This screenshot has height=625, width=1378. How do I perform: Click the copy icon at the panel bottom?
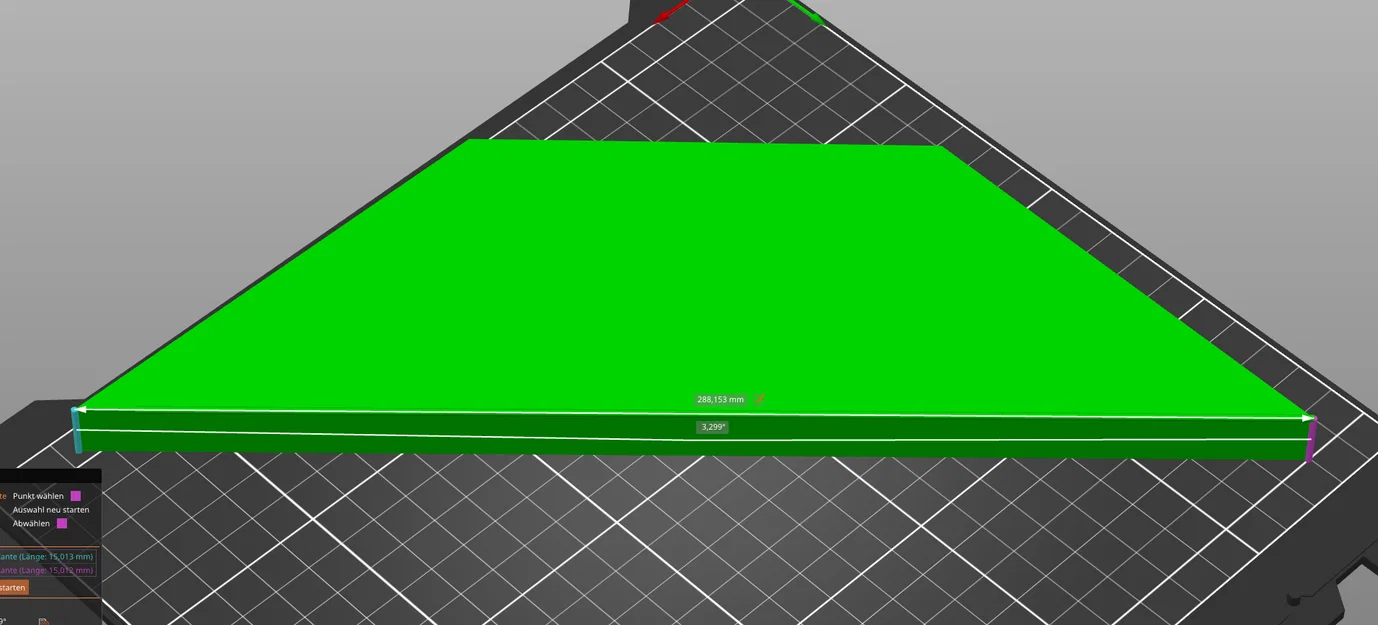(x=43, y=621)
